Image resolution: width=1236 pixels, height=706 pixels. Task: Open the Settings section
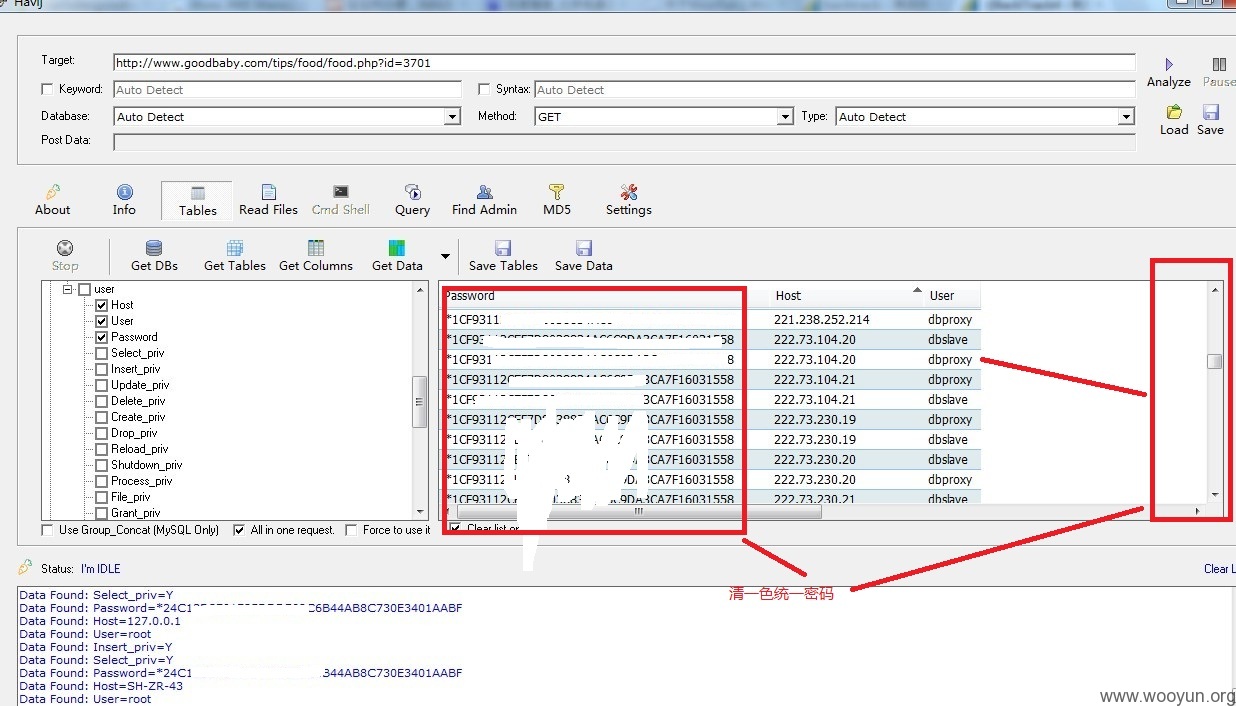(x=628, y=200)
